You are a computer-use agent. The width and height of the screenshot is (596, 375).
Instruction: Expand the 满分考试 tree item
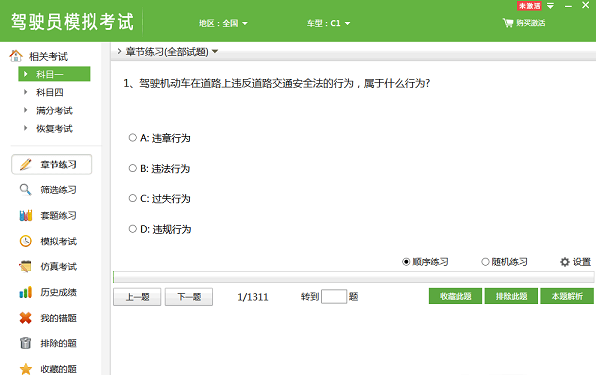[25, 110]
